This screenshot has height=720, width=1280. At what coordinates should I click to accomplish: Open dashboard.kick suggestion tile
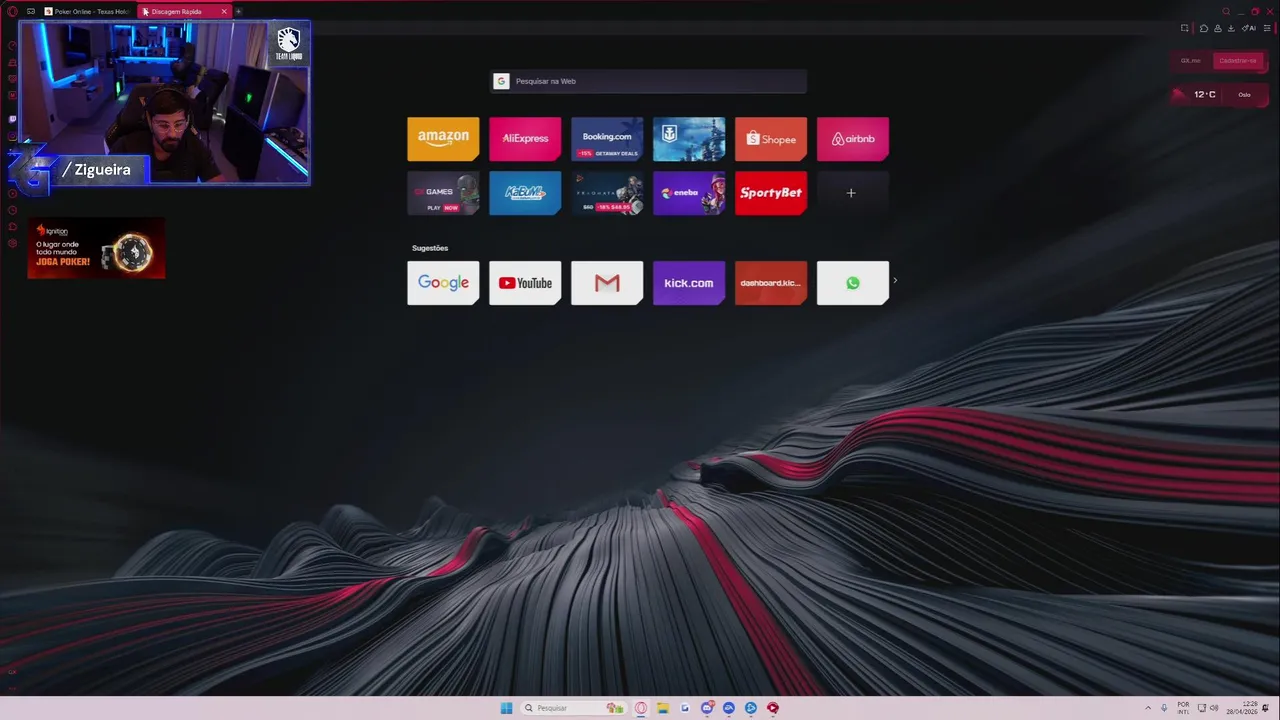[x=771, y=283]
